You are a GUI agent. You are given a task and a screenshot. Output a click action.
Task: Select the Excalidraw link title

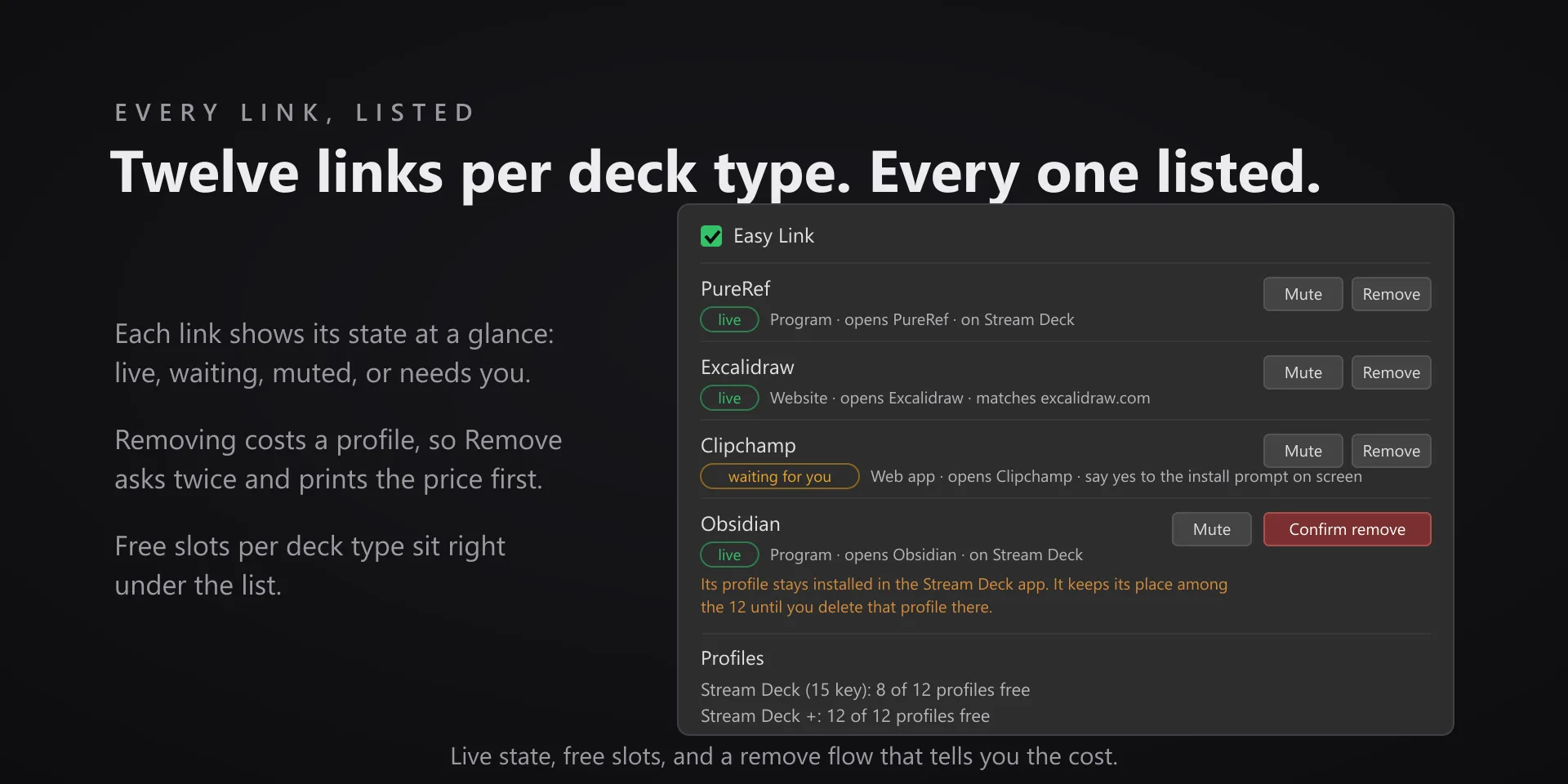pyautogui.click(x=747, y=367)
